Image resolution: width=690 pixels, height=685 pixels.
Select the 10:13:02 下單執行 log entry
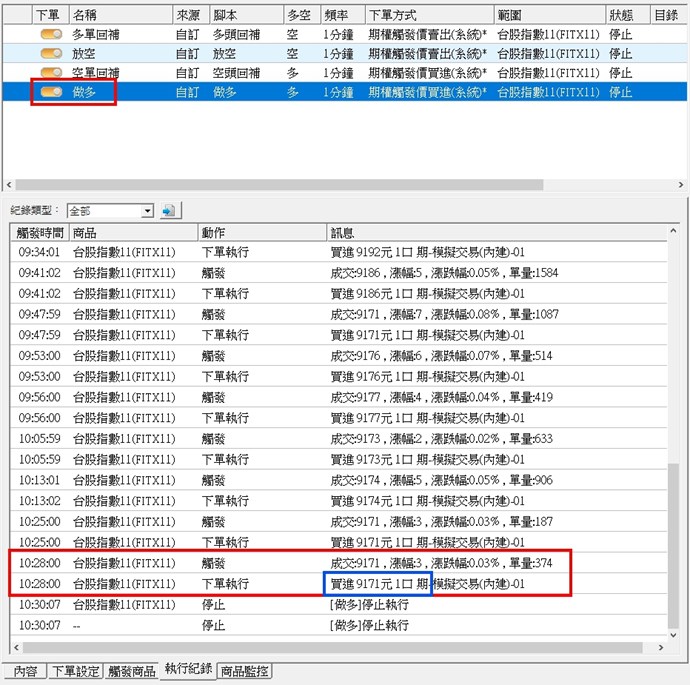pos(339,501)
